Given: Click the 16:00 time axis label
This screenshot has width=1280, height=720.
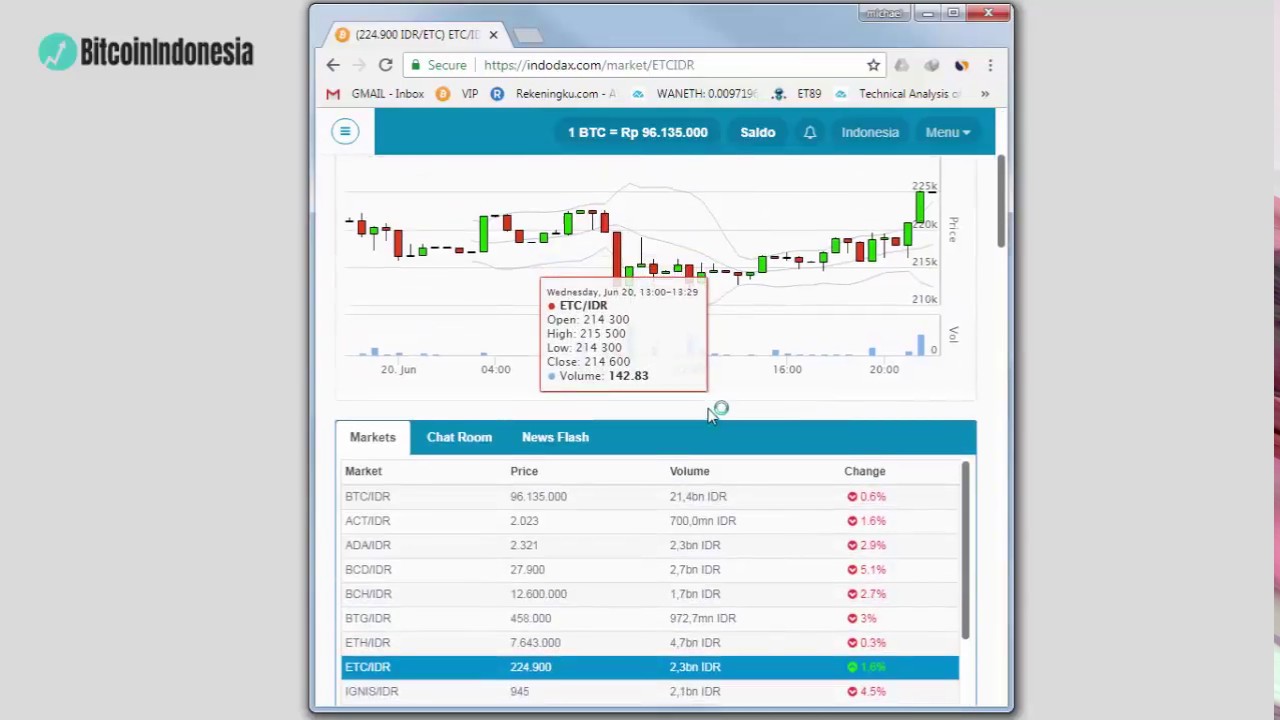Looking at the screenshot, I should 787,369.
